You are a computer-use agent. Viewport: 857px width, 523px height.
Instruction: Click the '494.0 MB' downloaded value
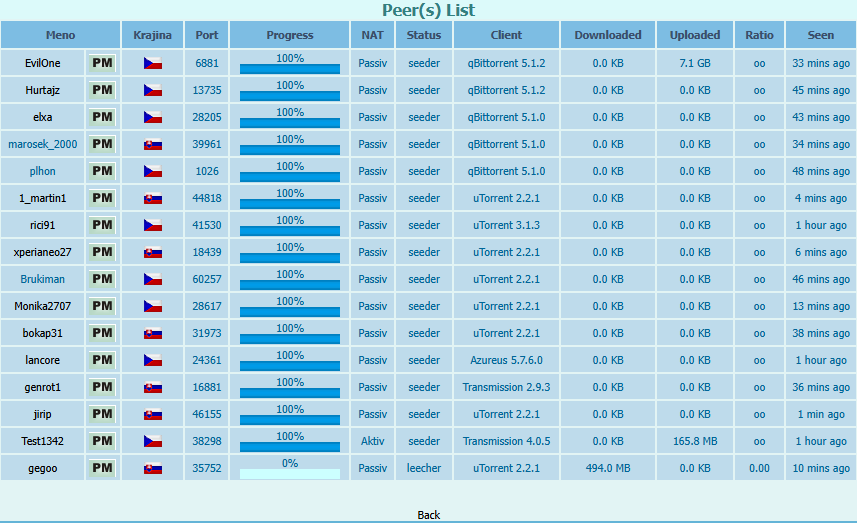click(608, 468)
